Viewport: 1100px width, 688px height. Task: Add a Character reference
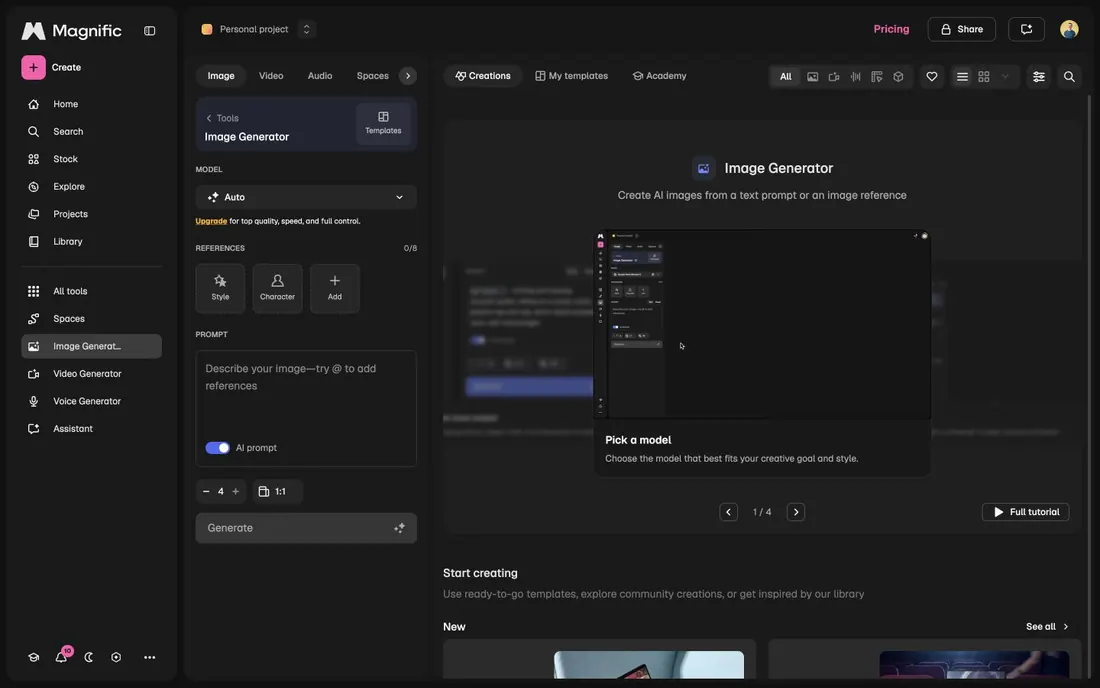(x=277, y=288)
